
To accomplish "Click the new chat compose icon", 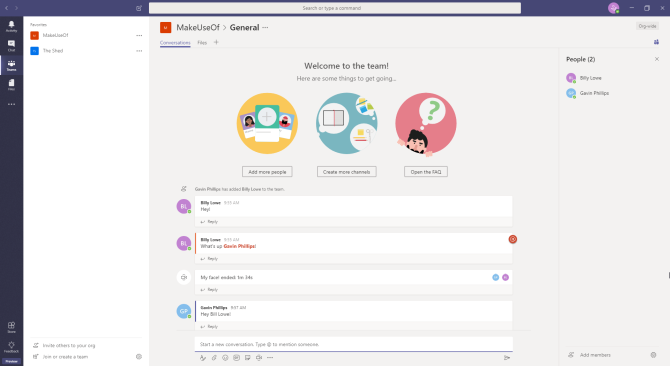I will click(139, 8).
